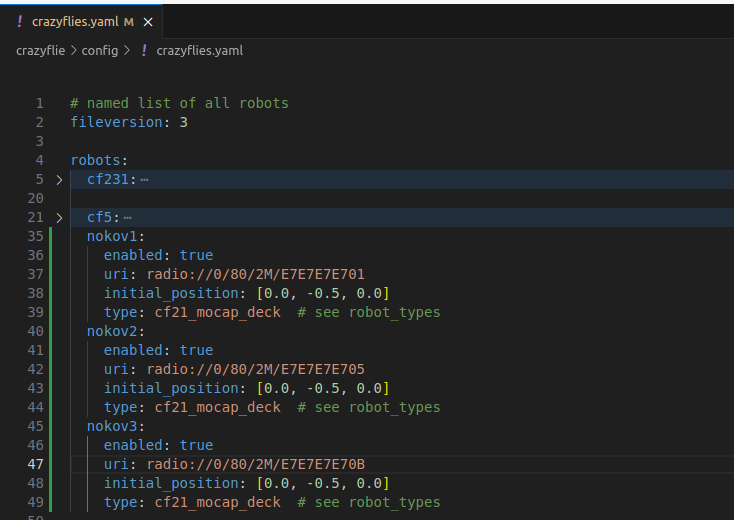Viewport: 734px width, 520px height.
Task: Open config folder in breadcrumb
Action: point(100,51)
